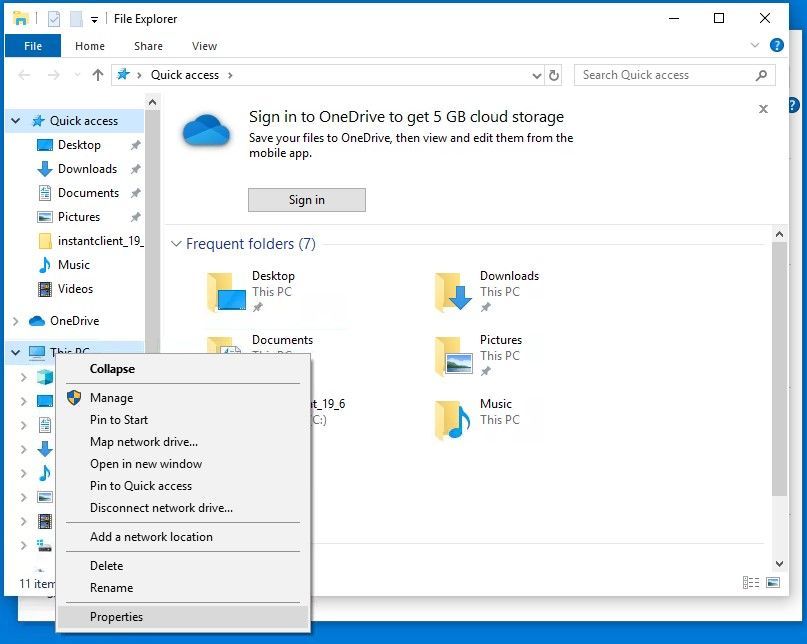807x644 pixels.
Task: Dismiss the OneDrive sign-in banner
Action: click(x=763, y=109)
